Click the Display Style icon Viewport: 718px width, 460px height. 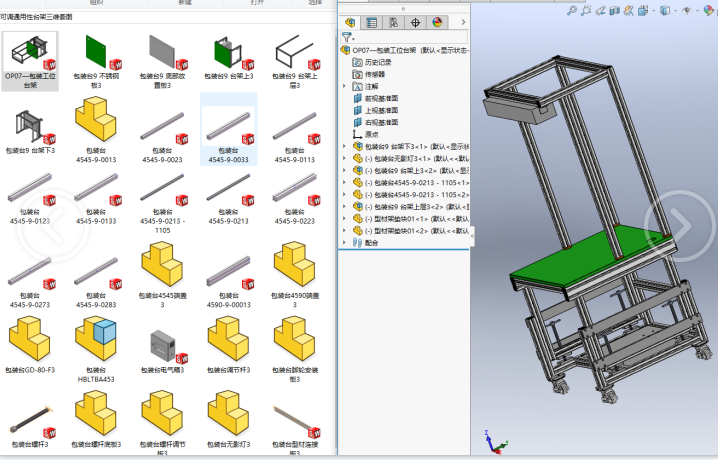pos(665,11)
